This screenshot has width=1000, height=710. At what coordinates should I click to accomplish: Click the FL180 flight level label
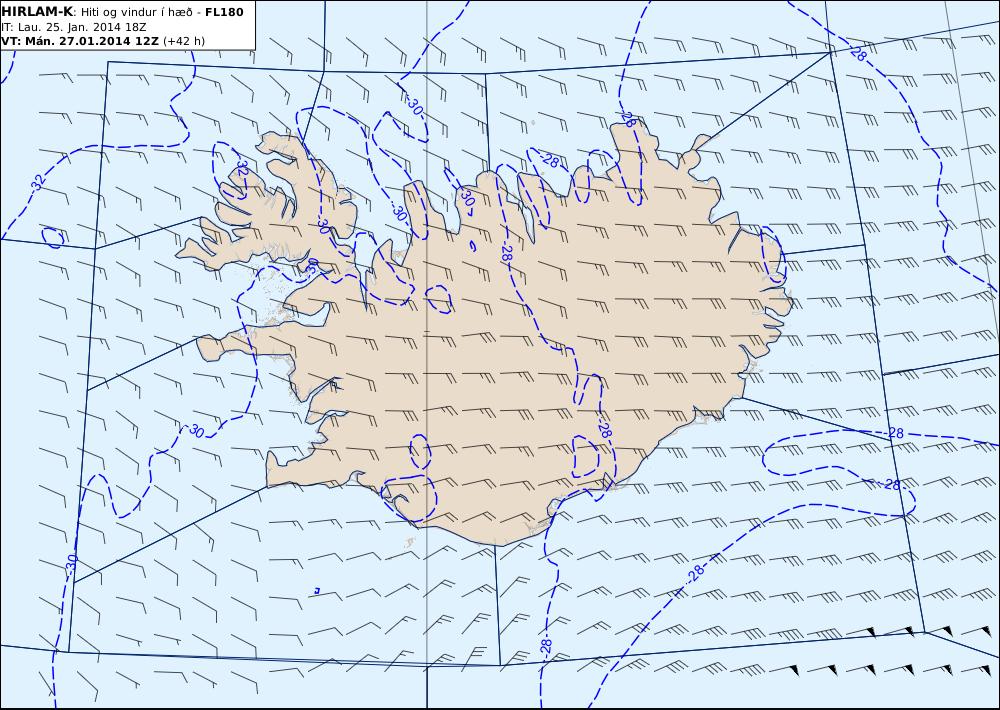coord(224,12)
